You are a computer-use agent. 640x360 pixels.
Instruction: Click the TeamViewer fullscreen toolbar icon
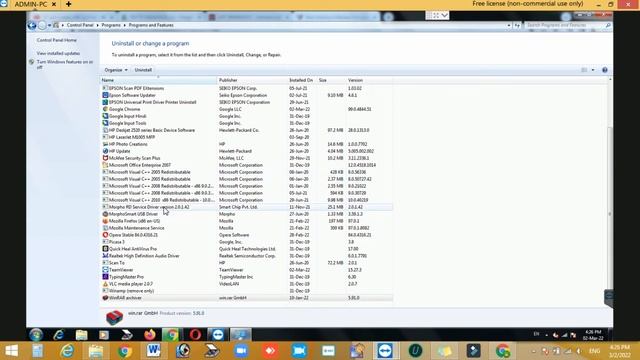coord(436,16)
